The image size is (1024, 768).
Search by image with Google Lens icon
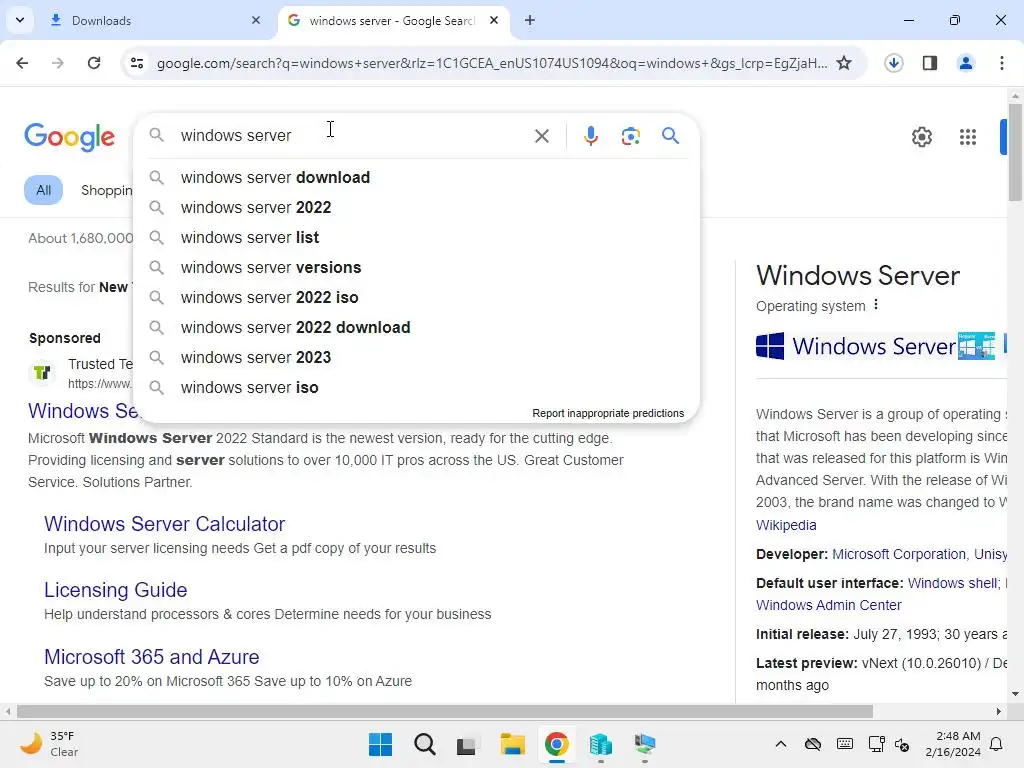(630, 136)
